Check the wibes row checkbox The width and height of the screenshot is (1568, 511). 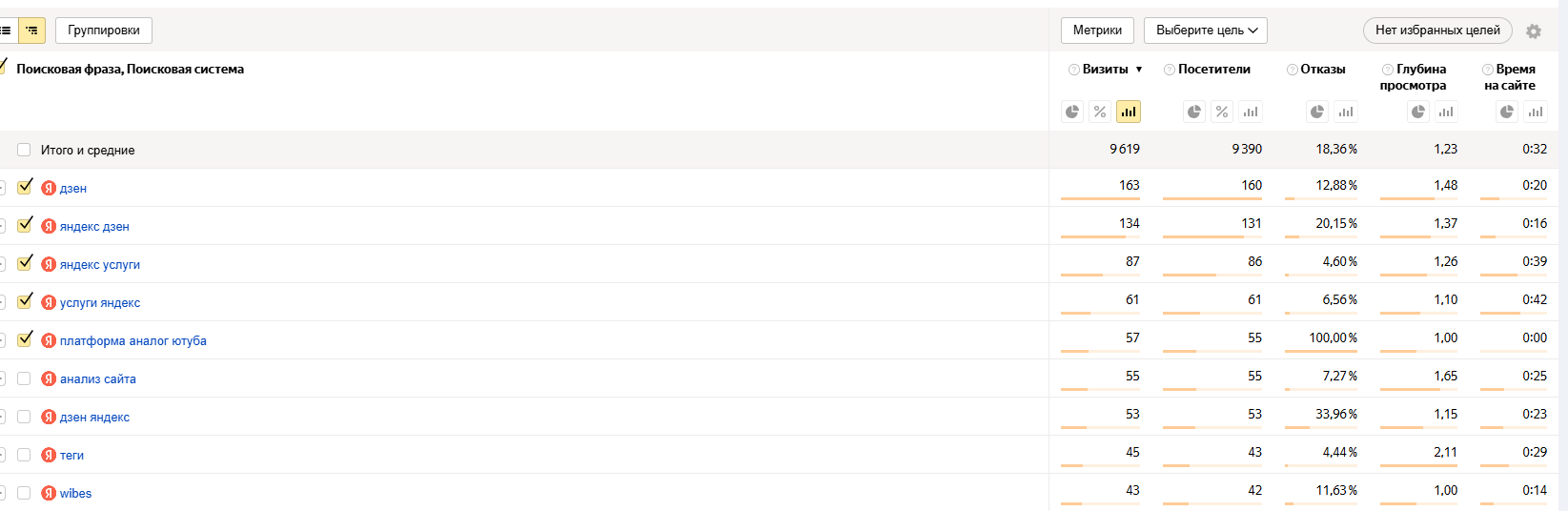24,493
